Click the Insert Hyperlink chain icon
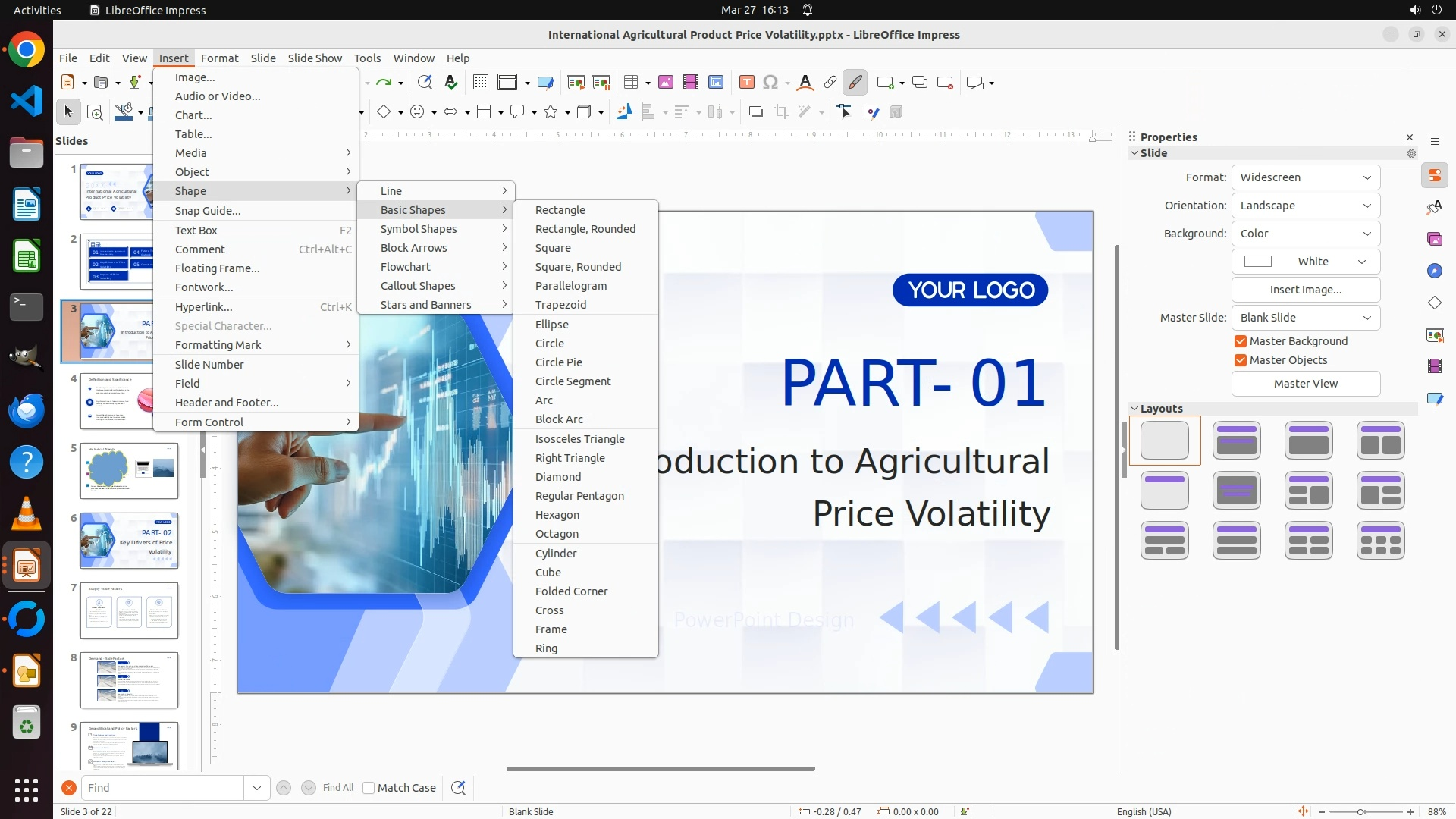The image size is (1456, 819). point(830,83)
